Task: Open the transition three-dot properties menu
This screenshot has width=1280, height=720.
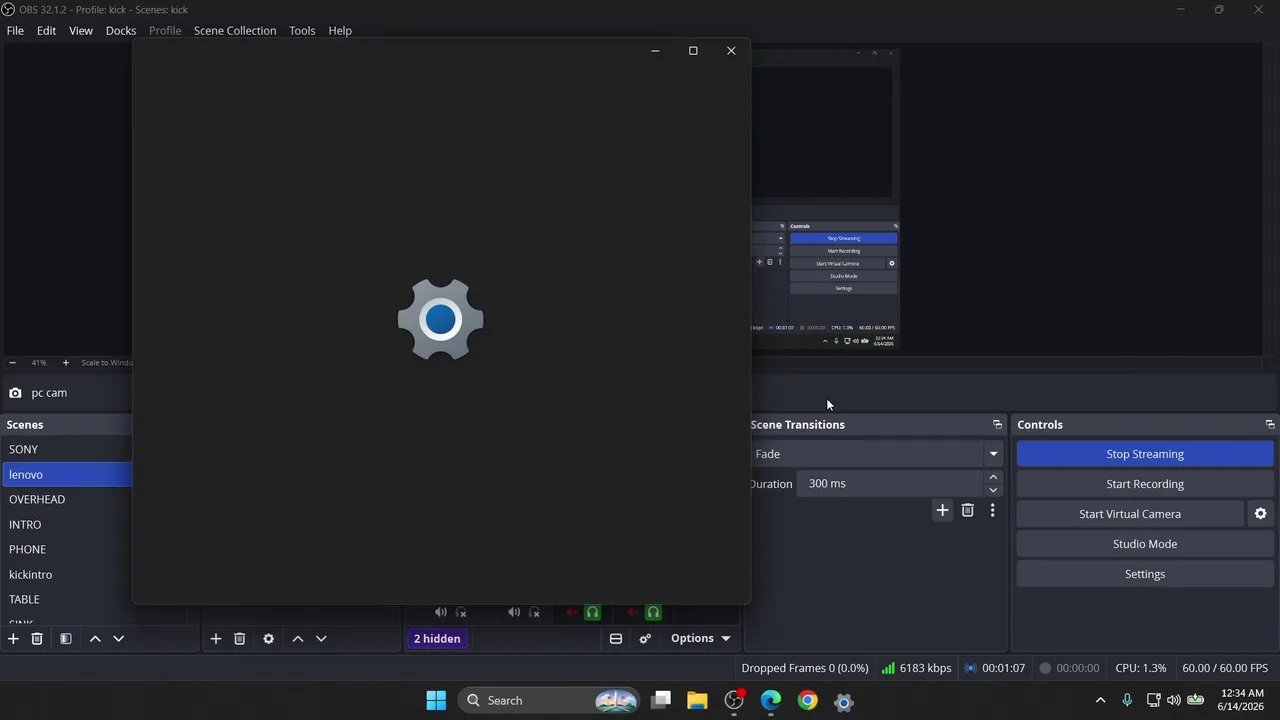Action: (992, 510)
